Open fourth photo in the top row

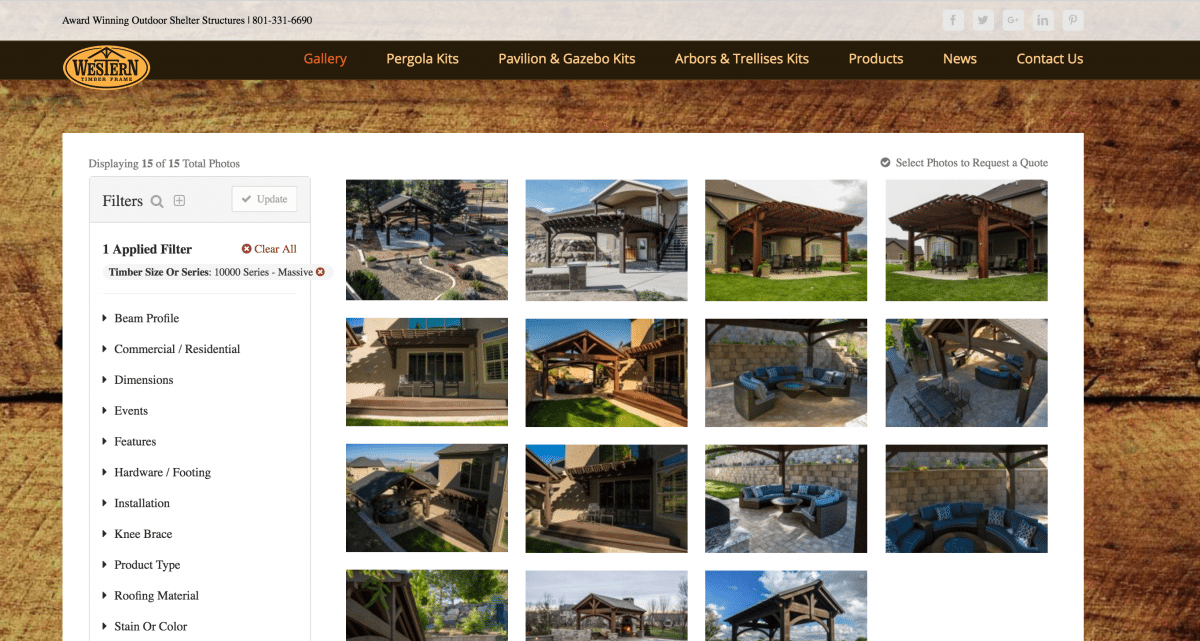[x=967, y=240]
